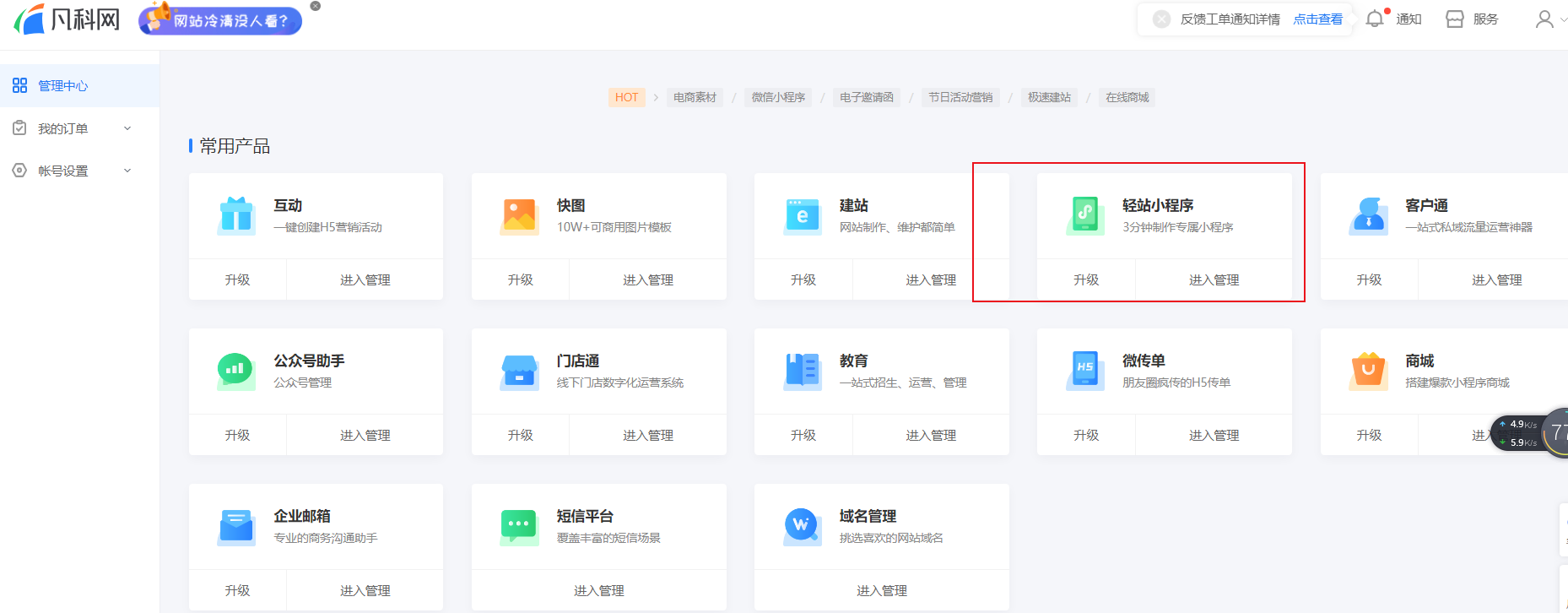Open the 通知 bell icon
This screenshot has width=1568, height=613.
click(1375, 19)
